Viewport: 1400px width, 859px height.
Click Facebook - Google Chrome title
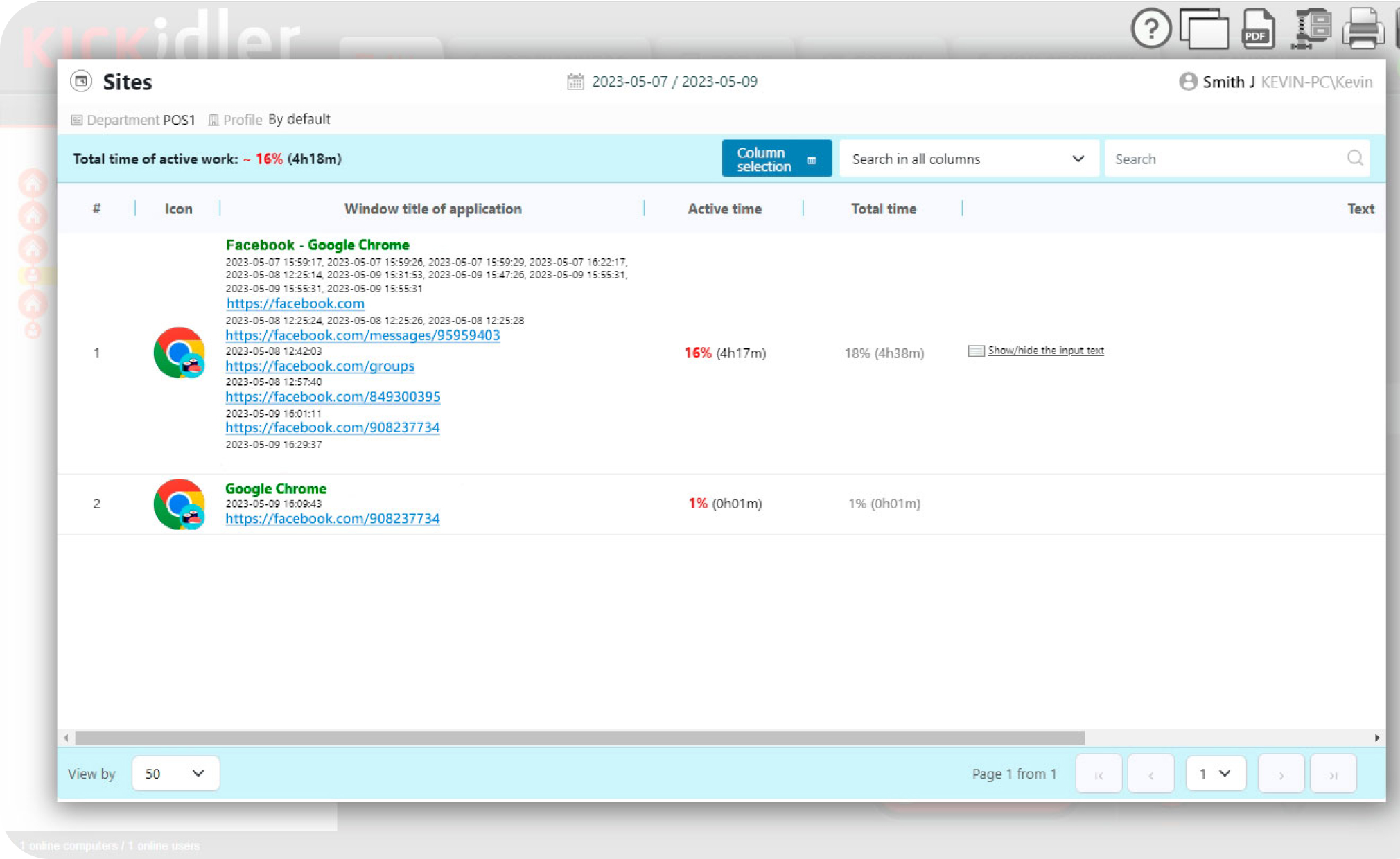point(317,245)
